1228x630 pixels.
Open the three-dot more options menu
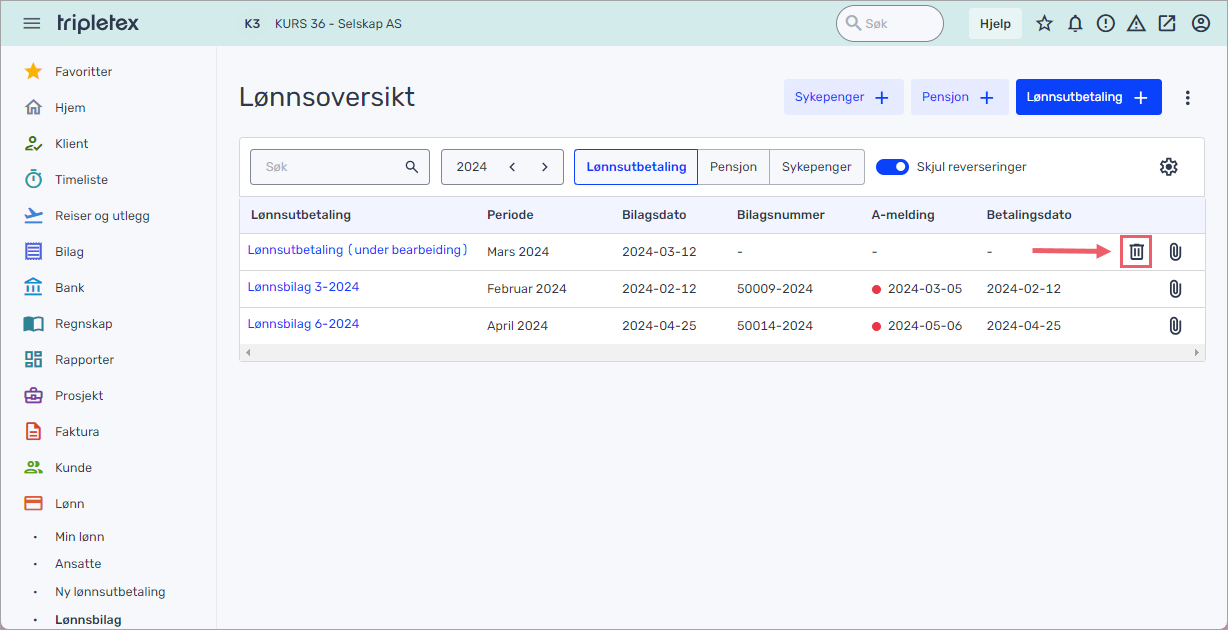point(1188,97)
